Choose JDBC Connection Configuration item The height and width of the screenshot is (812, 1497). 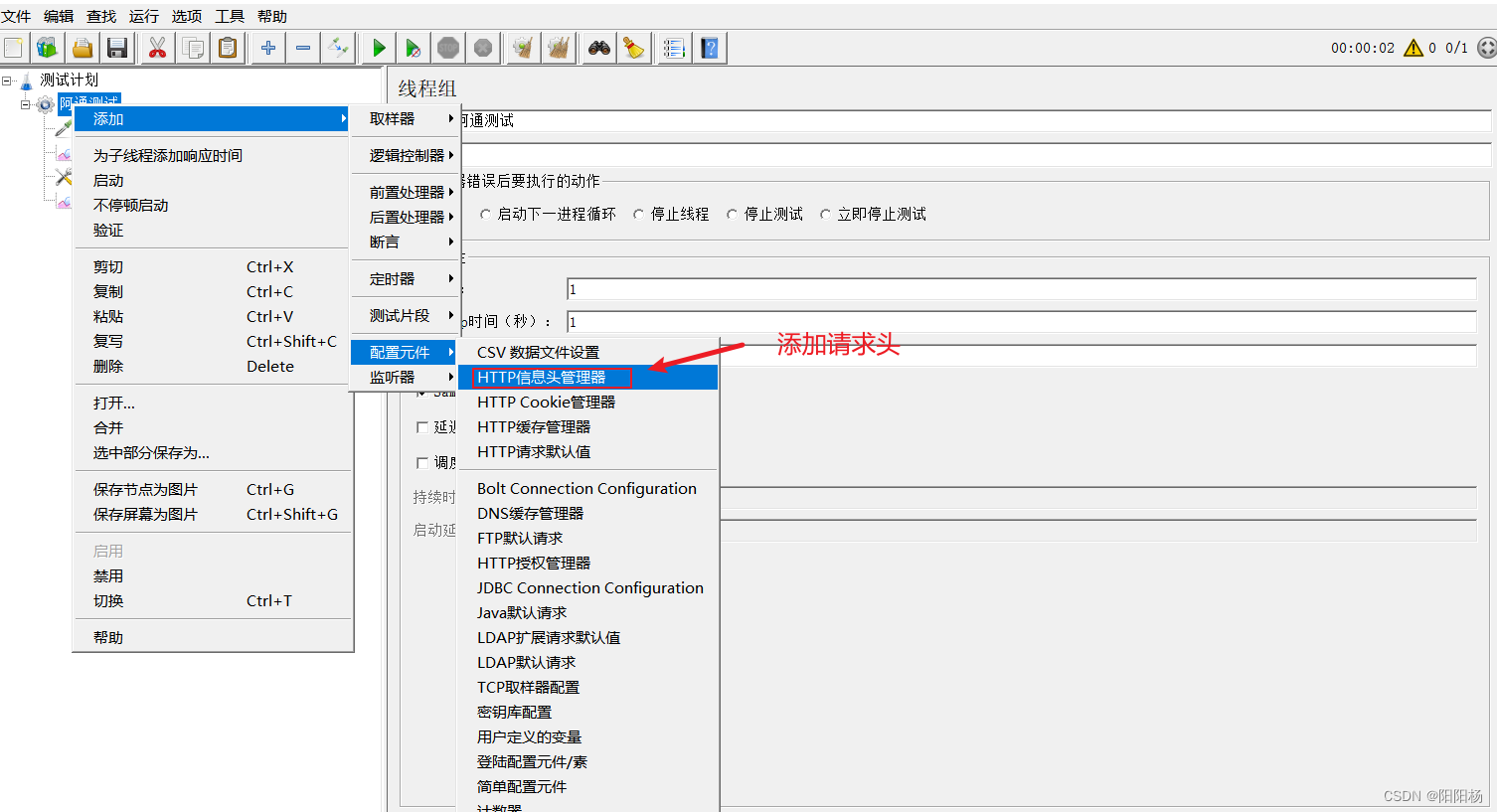(x=588, y=587)
